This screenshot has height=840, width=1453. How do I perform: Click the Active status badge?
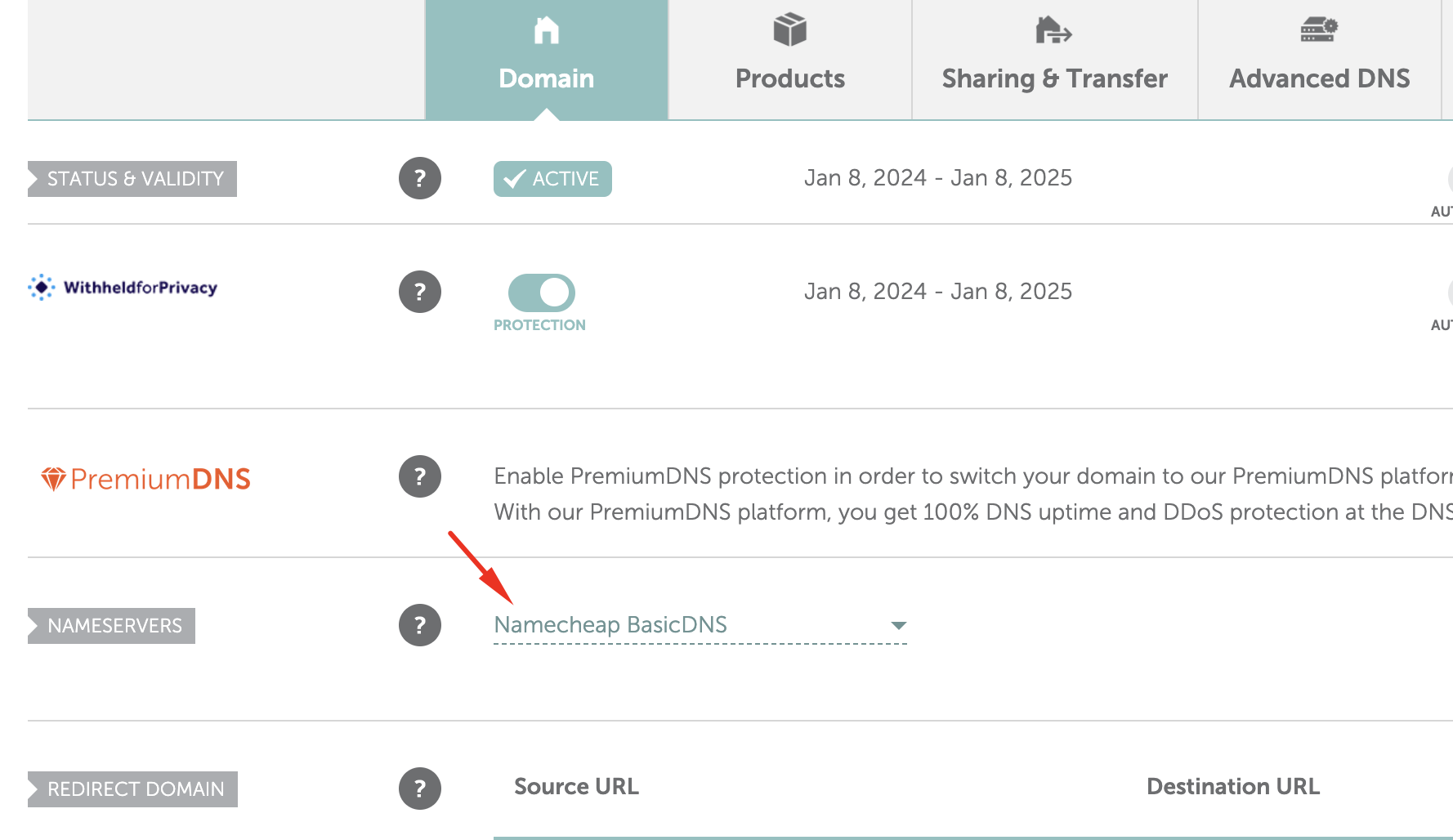point(552,179)
